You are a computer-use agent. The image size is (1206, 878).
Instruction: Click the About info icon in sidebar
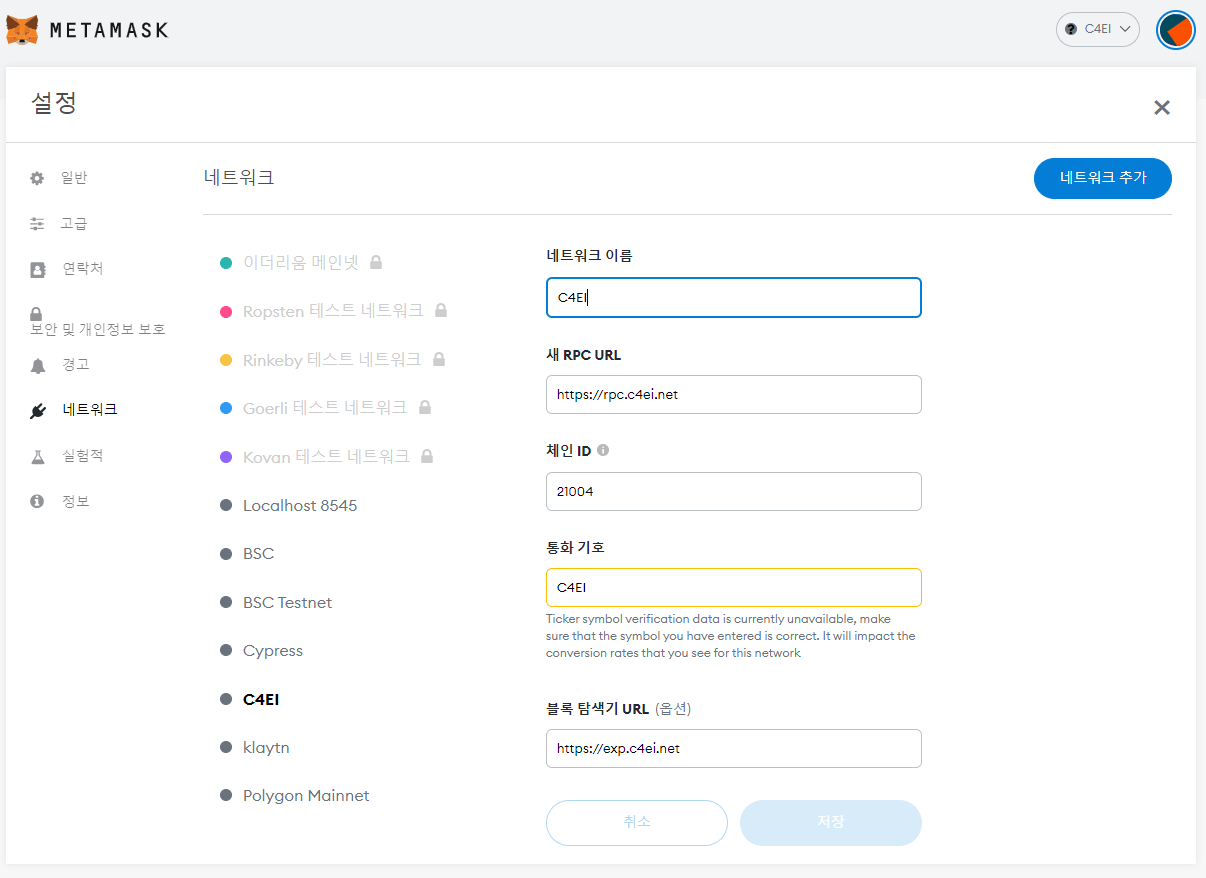[x=37, y=501]
